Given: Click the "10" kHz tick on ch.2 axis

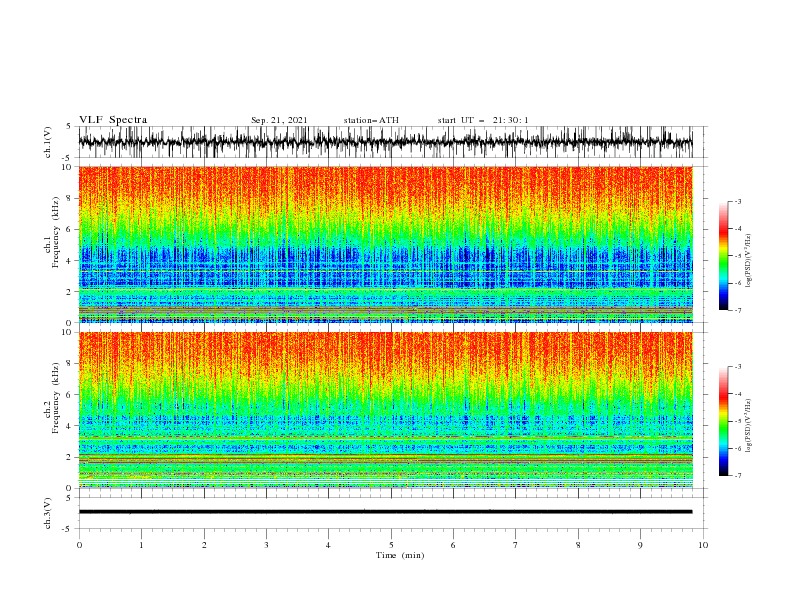Looking at the screenshot, I should 67,332.
